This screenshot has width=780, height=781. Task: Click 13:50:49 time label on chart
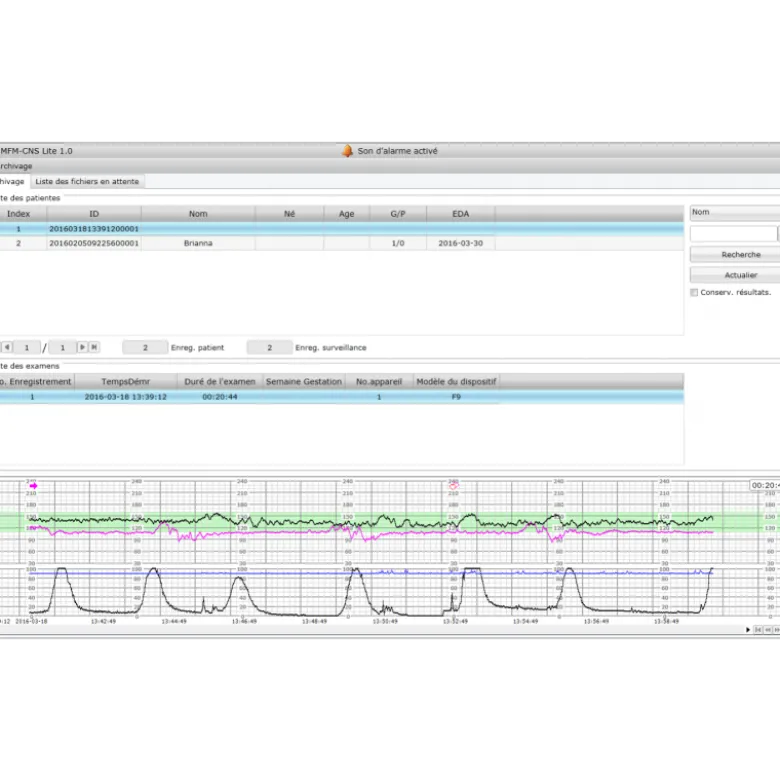(385, 622)
